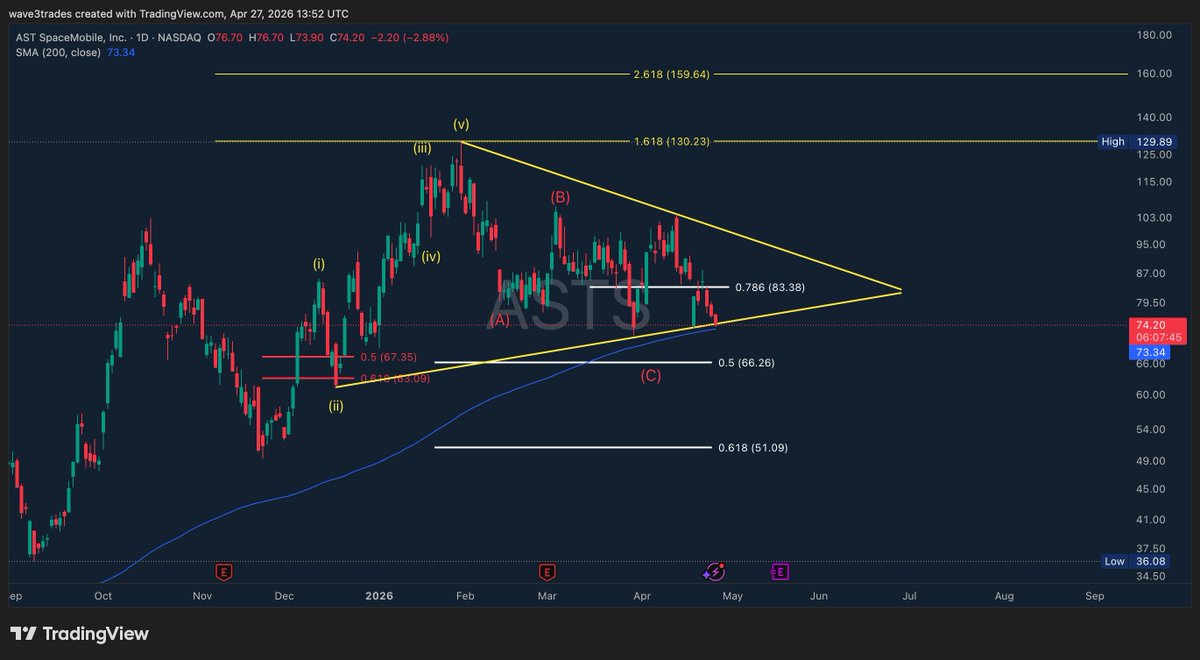1200x660 pixels.
Task: Select the 2.618 (159.64) Fibonacci label
Action: point(671,75)
